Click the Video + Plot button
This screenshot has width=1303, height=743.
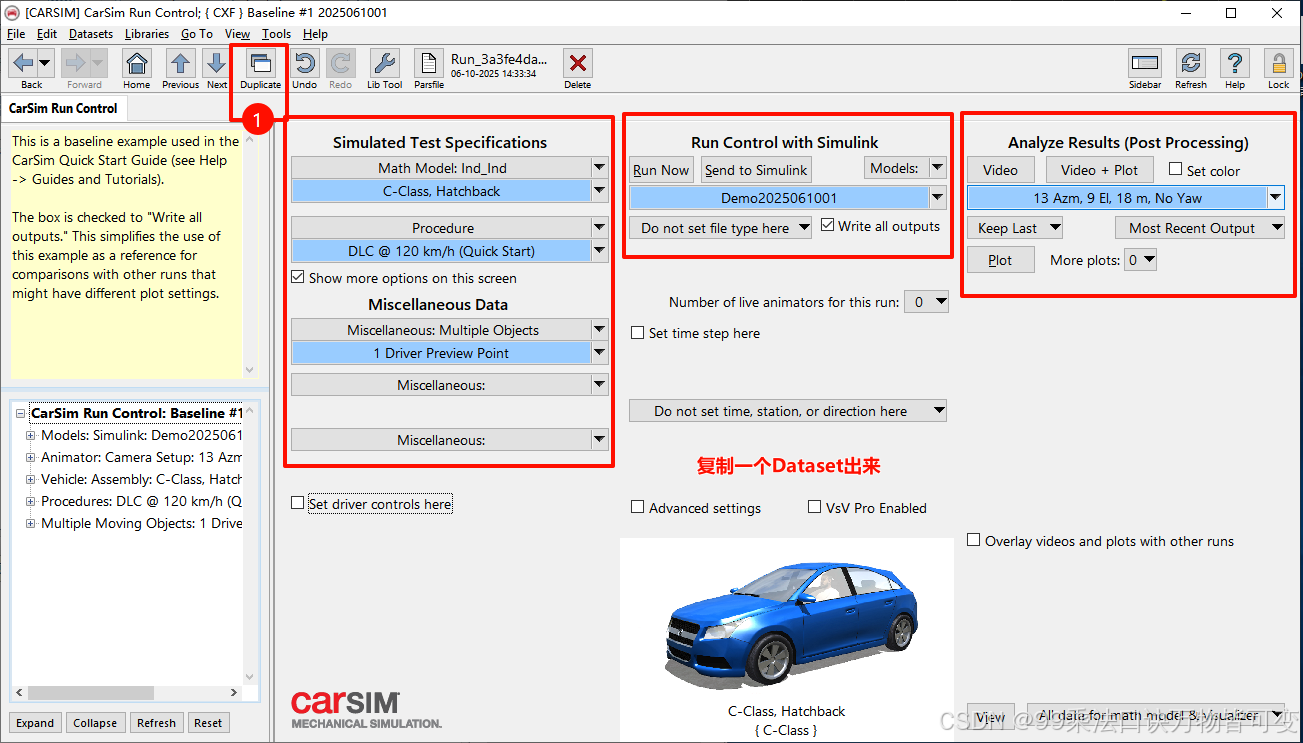[1099, 170]
